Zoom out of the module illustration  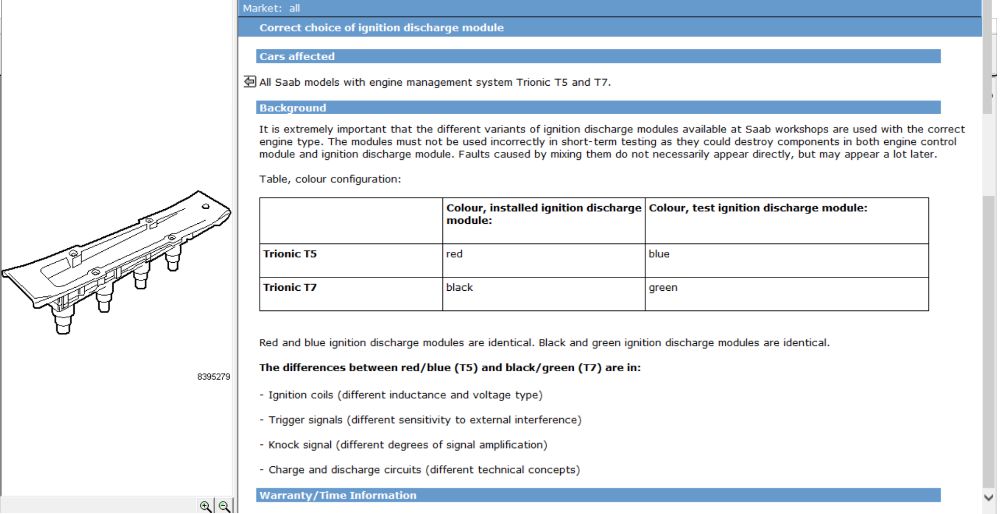point(224,506)
